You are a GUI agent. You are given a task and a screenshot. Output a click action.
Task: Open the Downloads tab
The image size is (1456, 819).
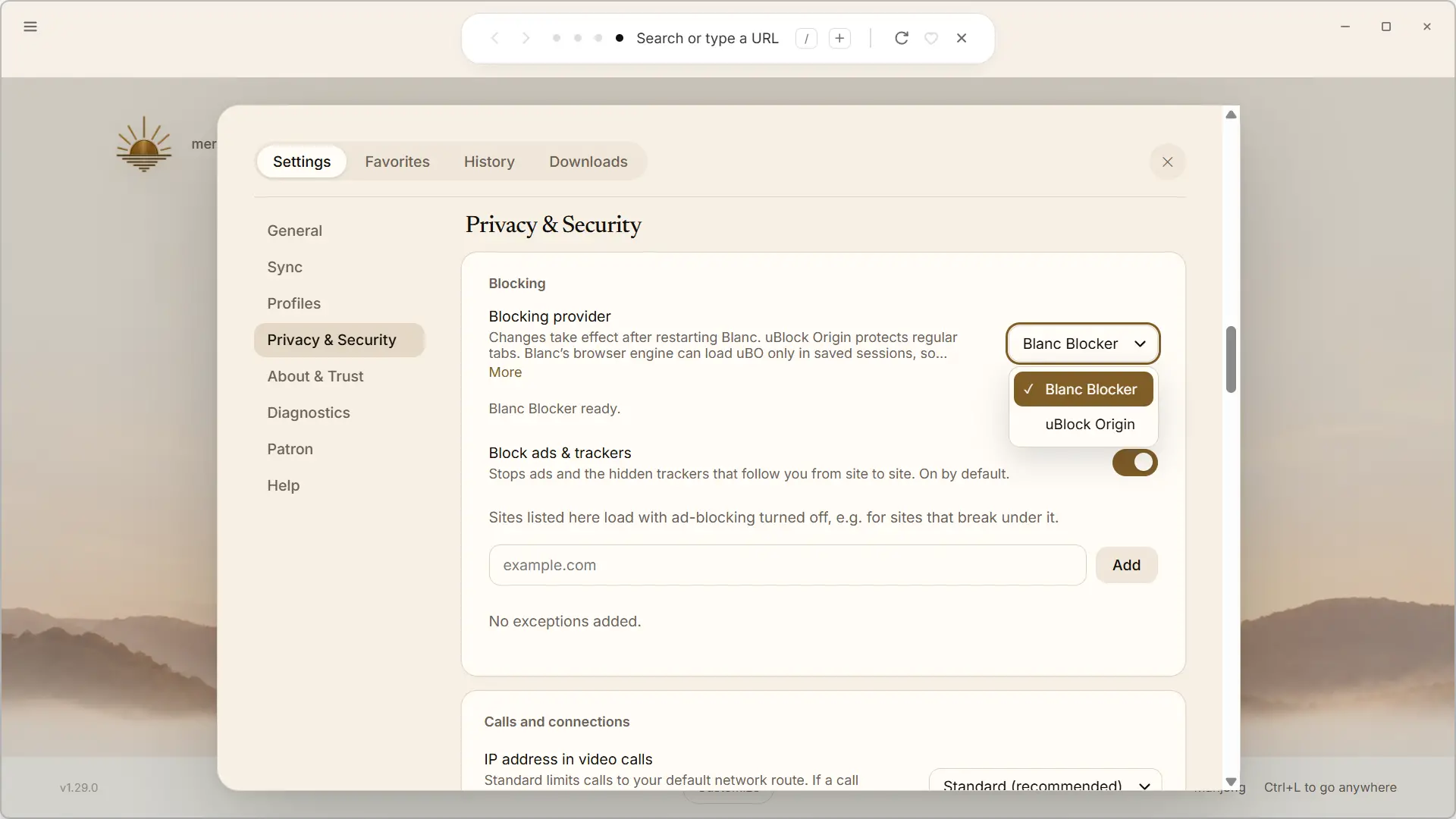[588, 162]
